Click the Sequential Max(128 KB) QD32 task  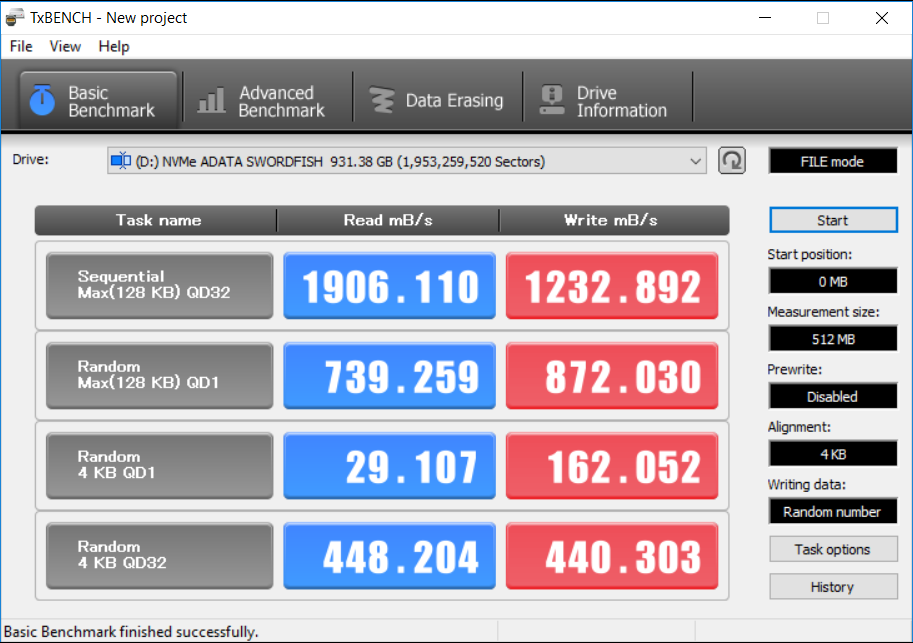[x=159, y=285]
